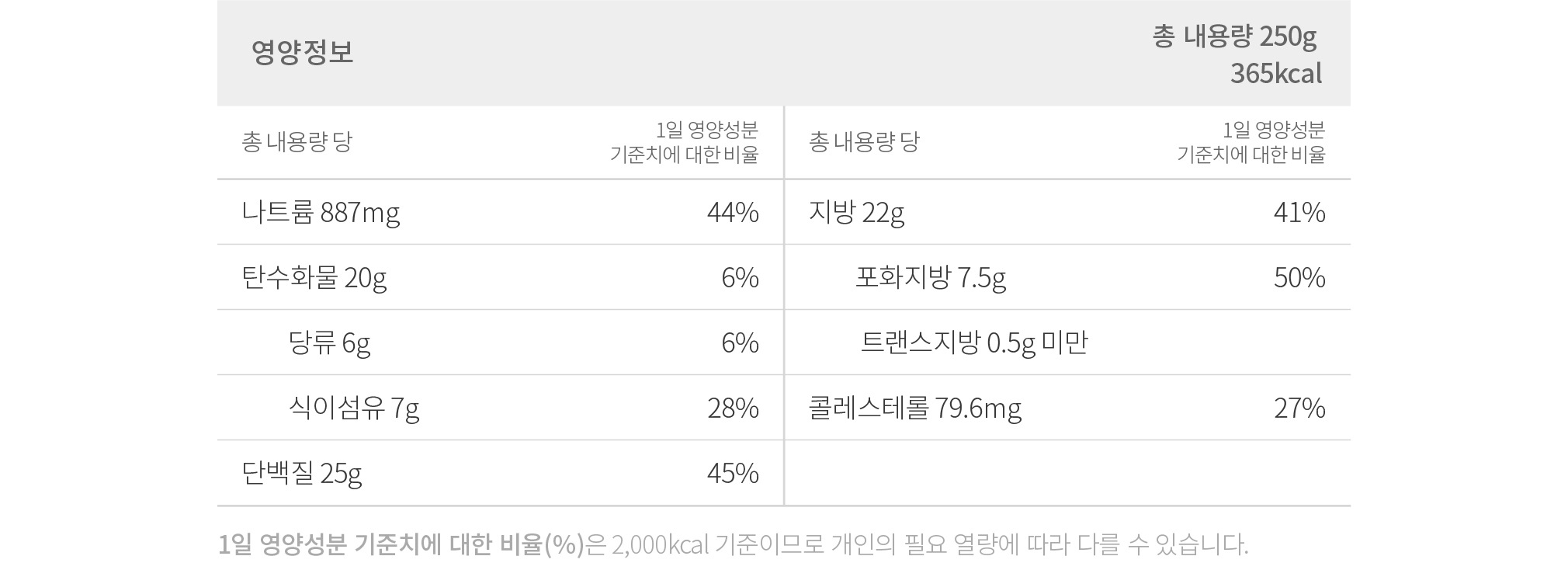Select the 지방 22g row label

[856, 212]
